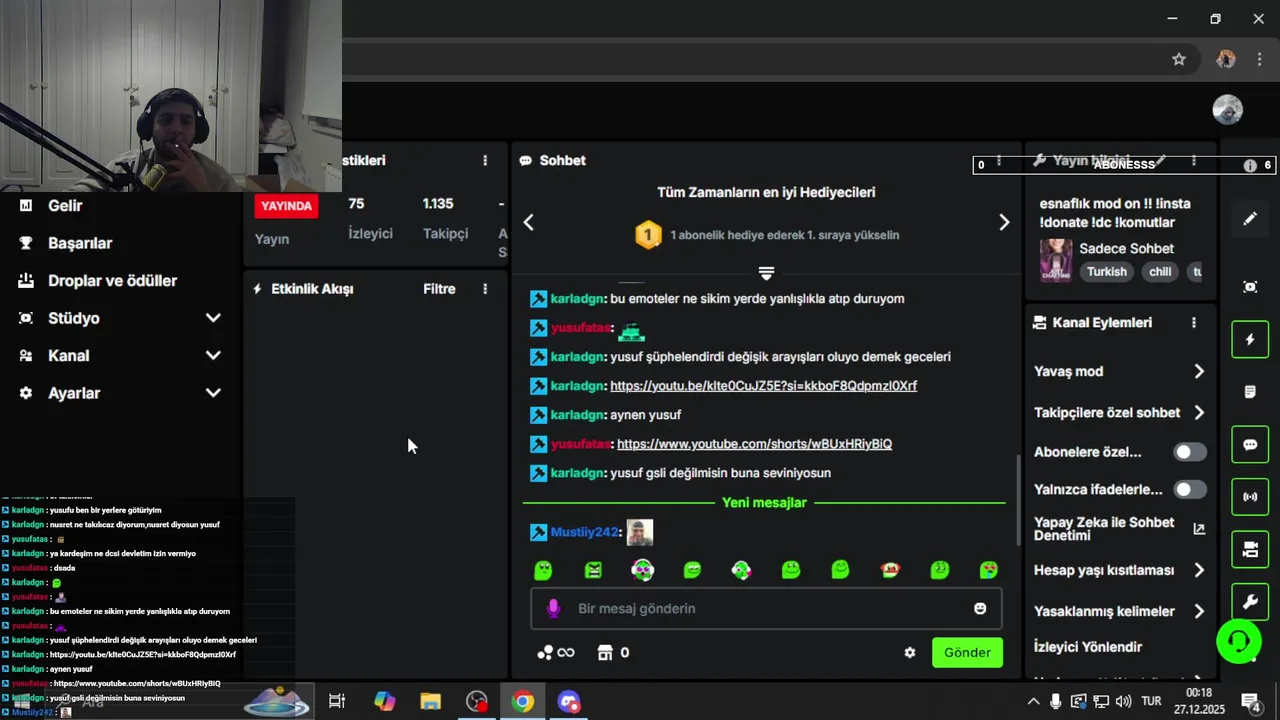Open statistics panel three-dot menu
Image resolution: width=1280 pixels, height=720 pixels.
(485, 160)
